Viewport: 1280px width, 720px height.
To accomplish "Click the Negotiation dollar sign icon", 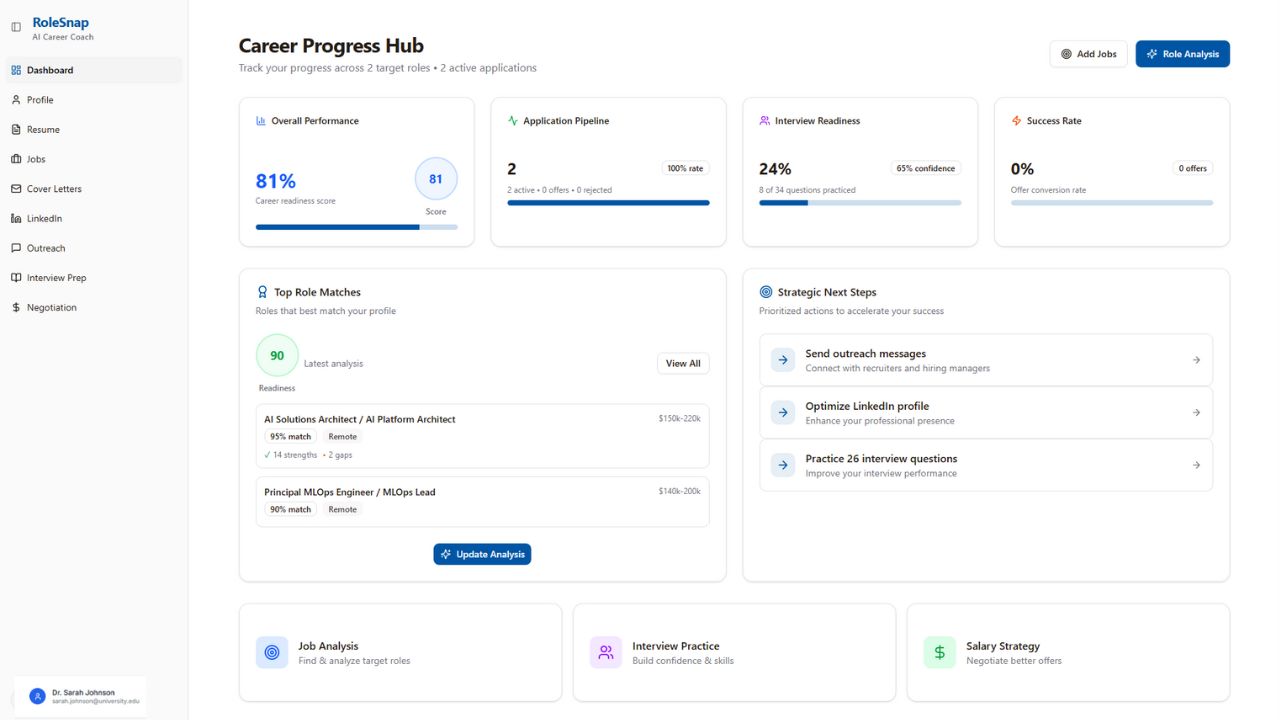I will pyautogui.click(x=16, y=308).
